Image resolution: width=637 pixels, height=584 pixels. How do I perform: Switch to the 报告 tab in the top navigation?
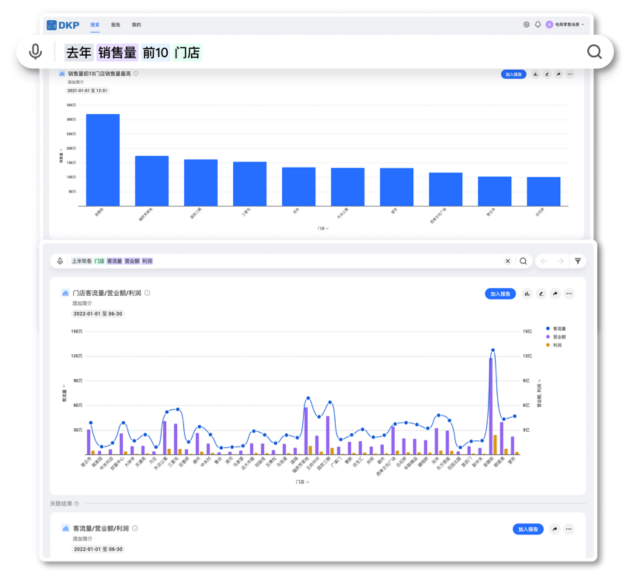click(x=116, y=24)
